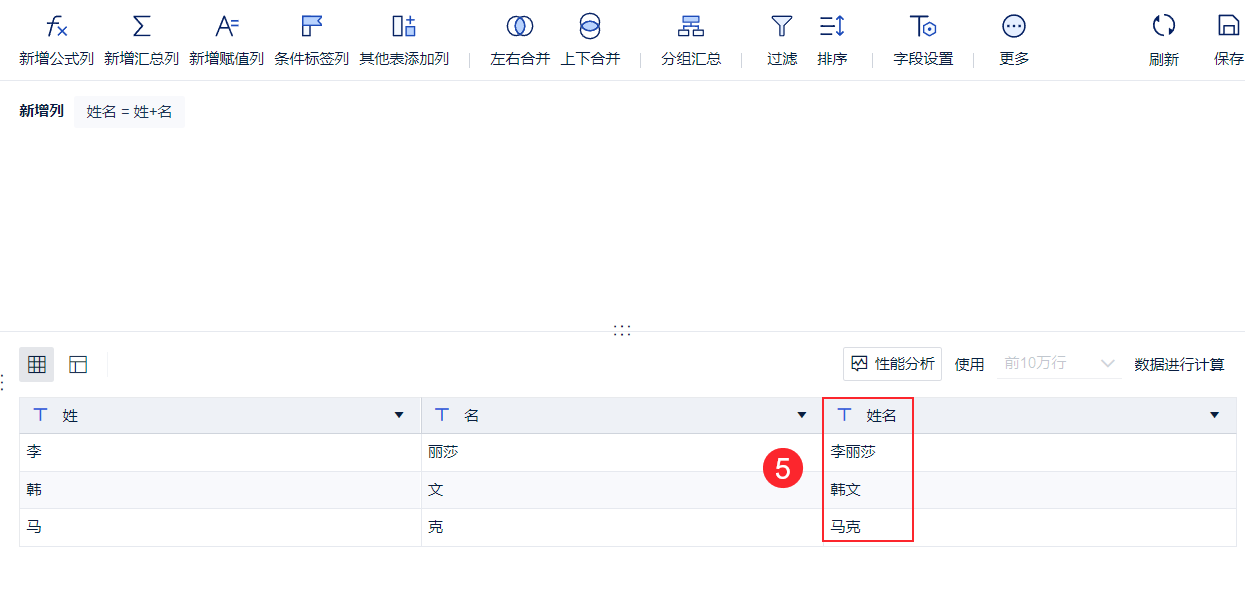Click the 排序 sort icon
The height and width of the screenshot is (597, 1245).
[x=832, y=27]
